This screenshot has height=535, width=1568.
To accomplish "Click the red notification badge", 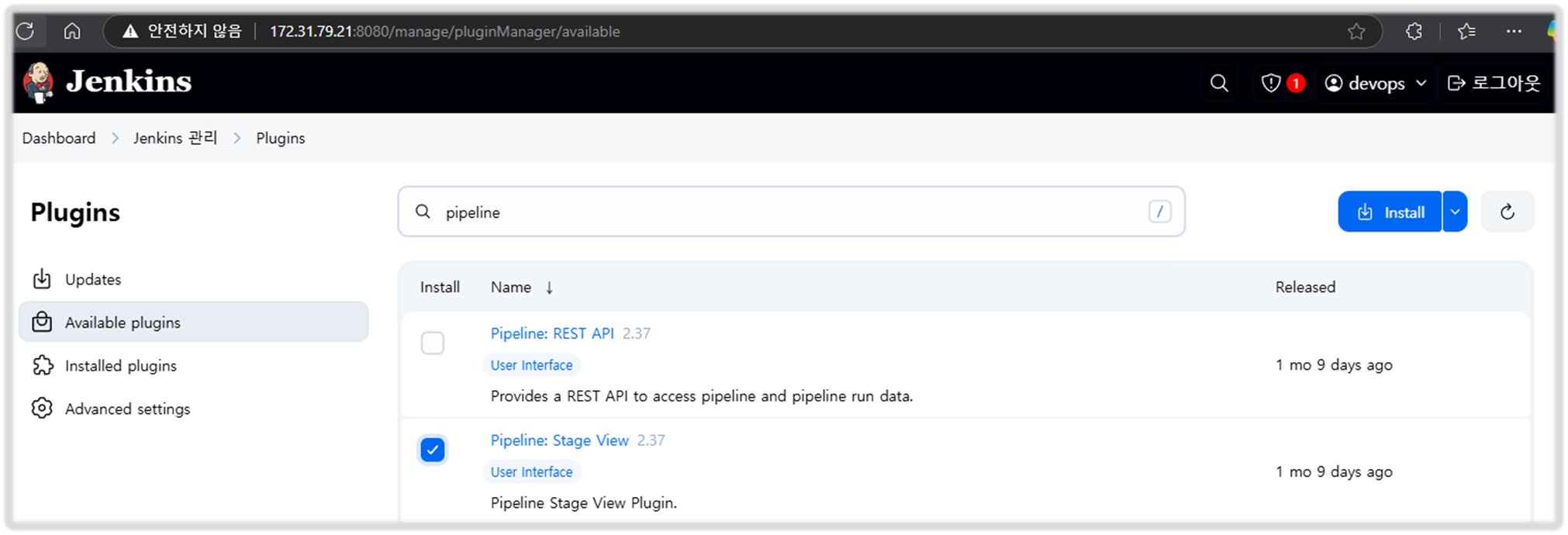I will pyautogui.click(x=1296, y=83).
